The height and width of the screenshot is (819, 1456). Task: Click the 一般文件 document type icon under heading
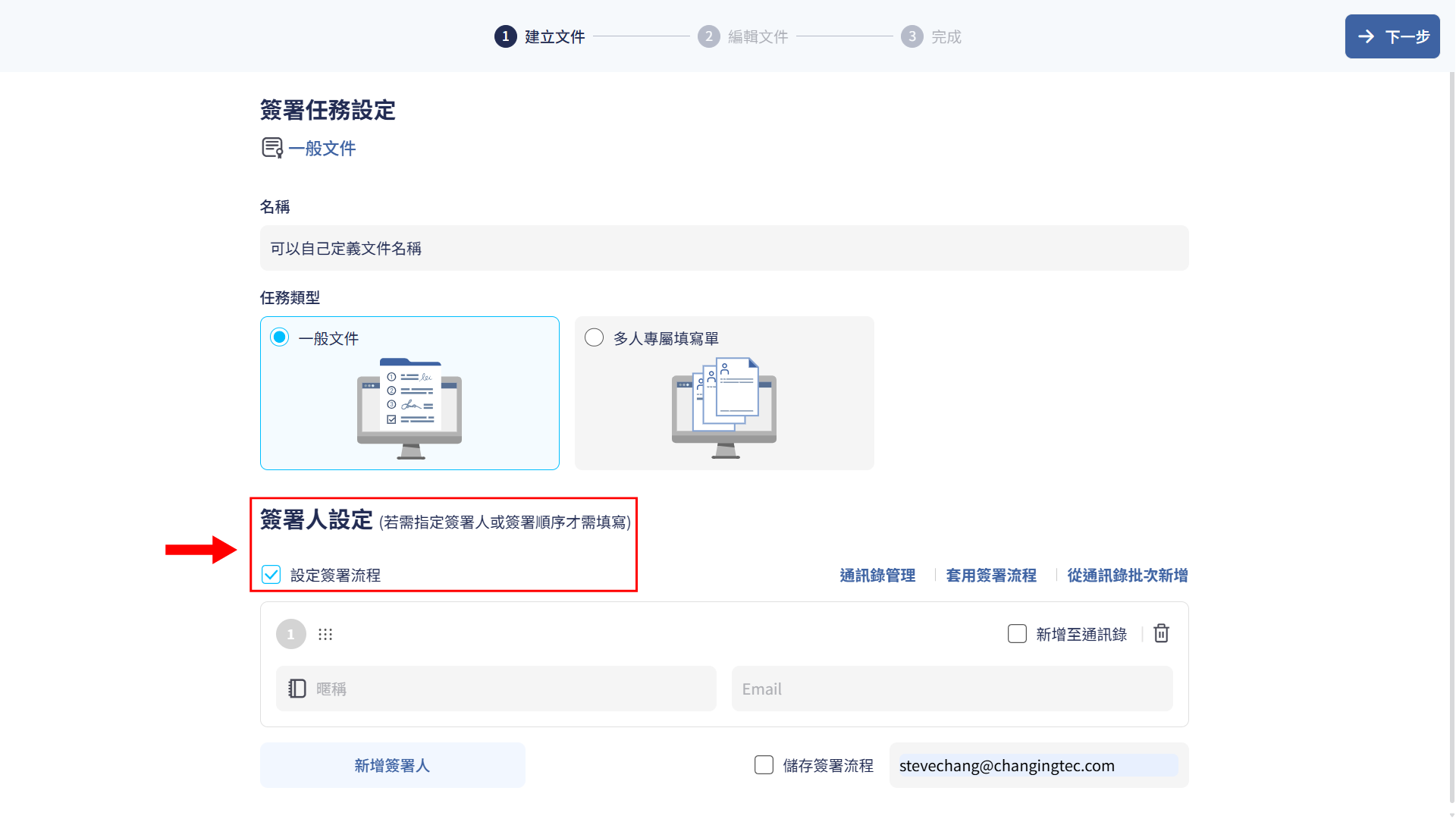(272, 148)
